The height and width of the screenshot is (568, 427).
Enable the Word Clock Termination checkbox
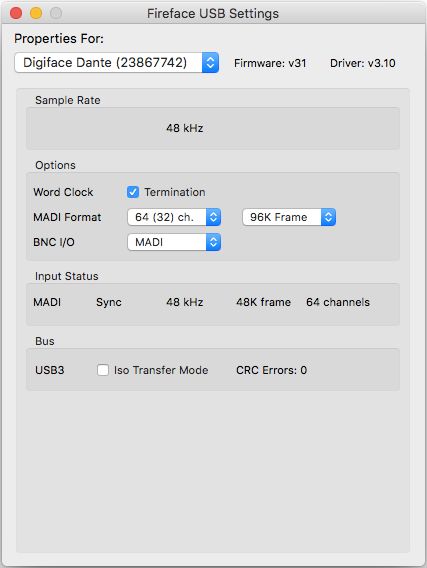[133, 192]
